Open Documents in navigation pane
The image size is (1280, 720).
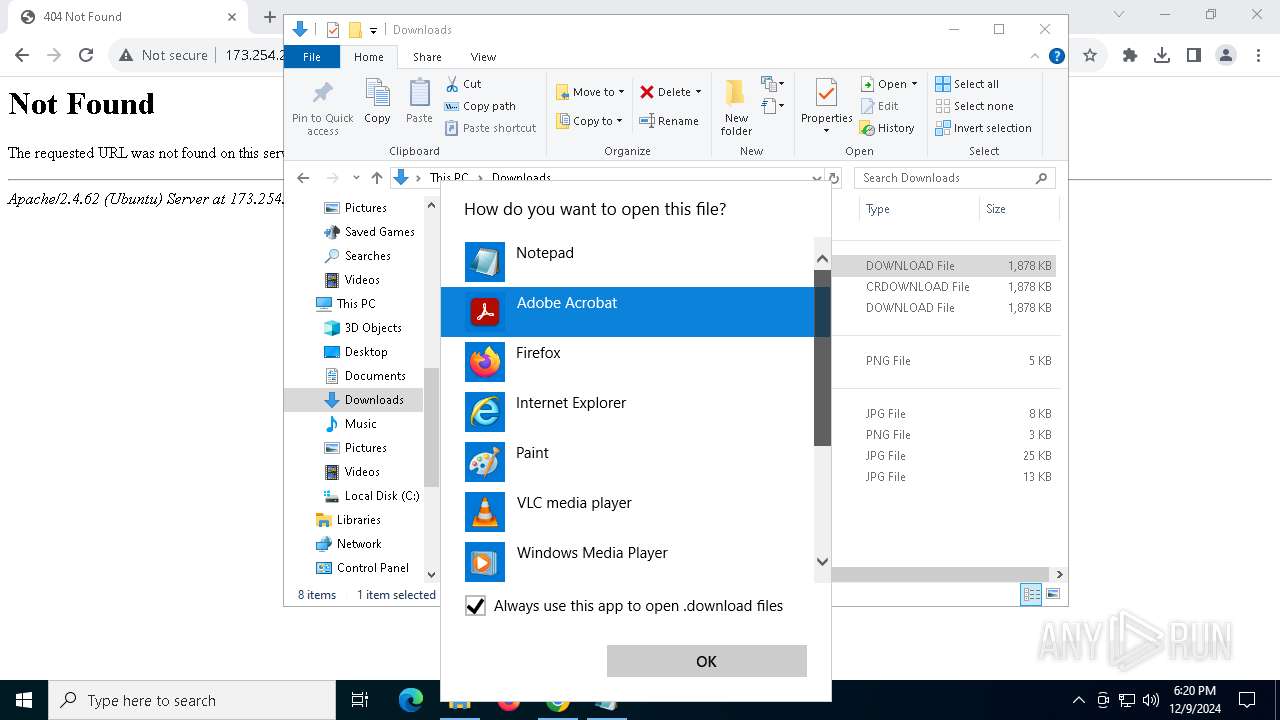click(365, 376)
